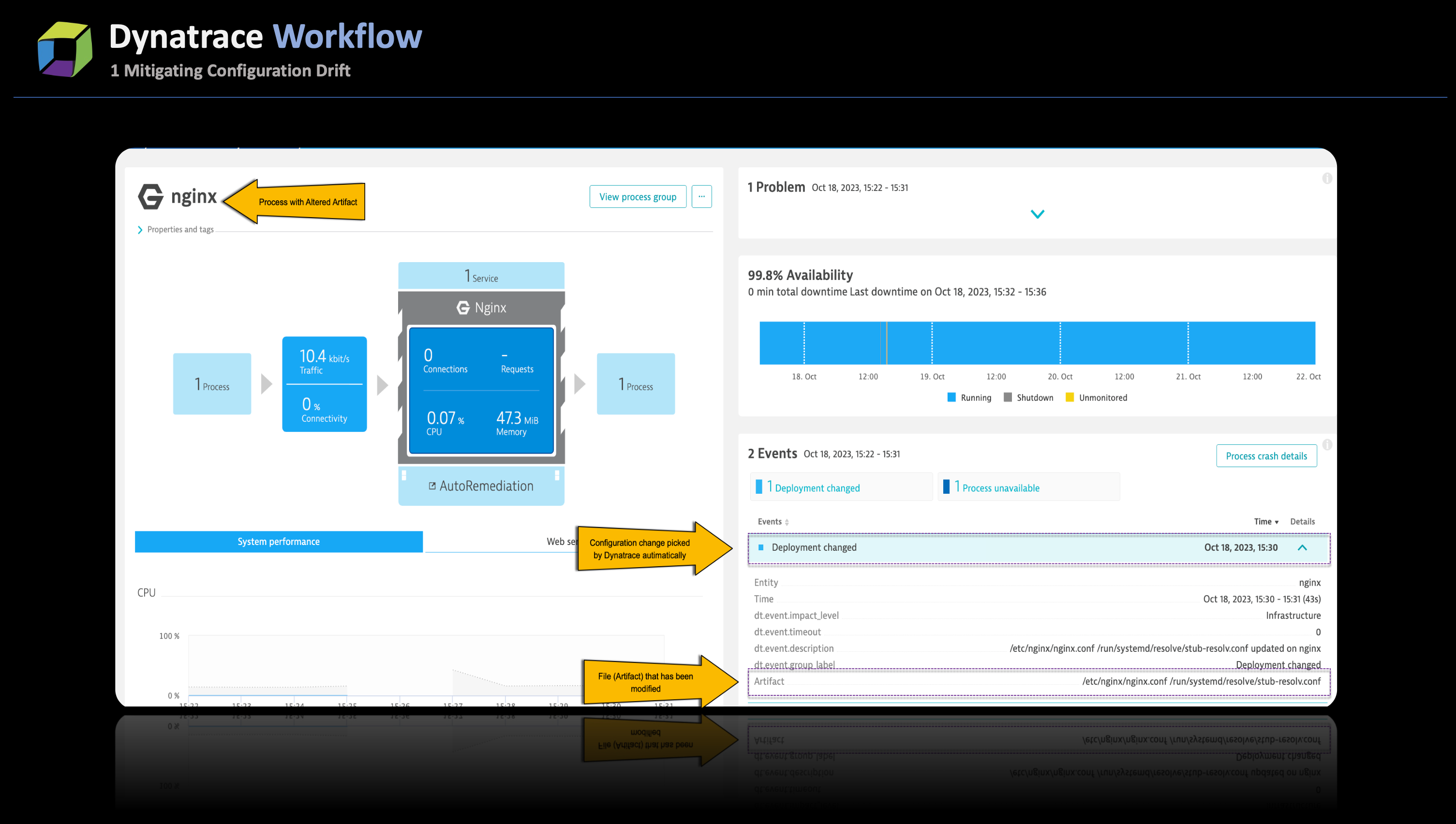Click the Dynatrace cube logo

tap(64, 49)
